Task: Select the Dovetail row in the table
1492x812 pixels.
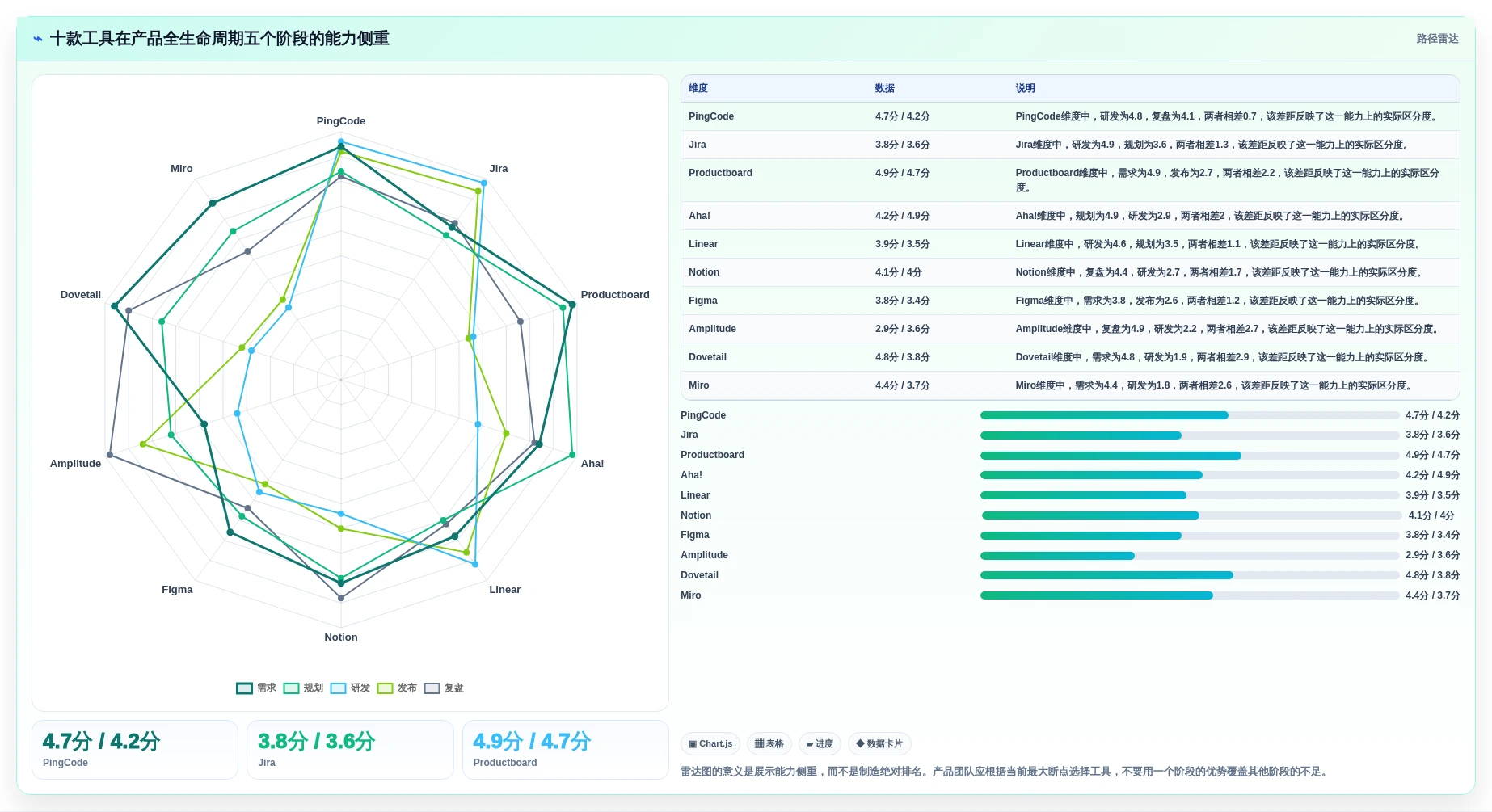Action: 1070,357
